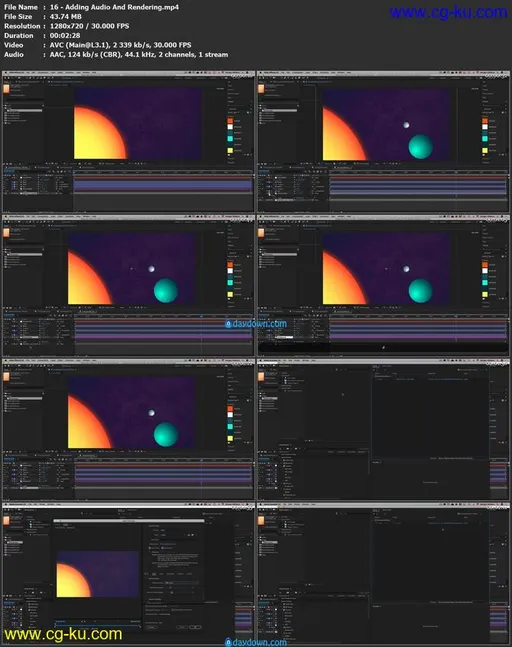Open the fourth frame thumbnail
512x647 pixels.
pyautogui.click(x=383, y=286)
